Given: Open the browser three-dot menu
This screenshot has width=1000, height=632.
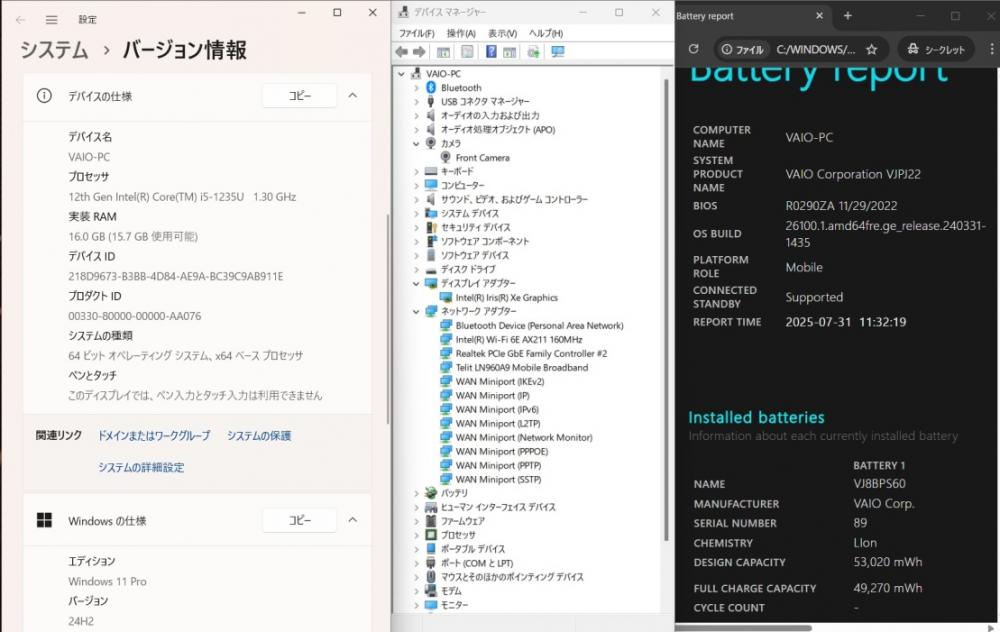Looking at the screenshot, I should (x=992, y=49).
